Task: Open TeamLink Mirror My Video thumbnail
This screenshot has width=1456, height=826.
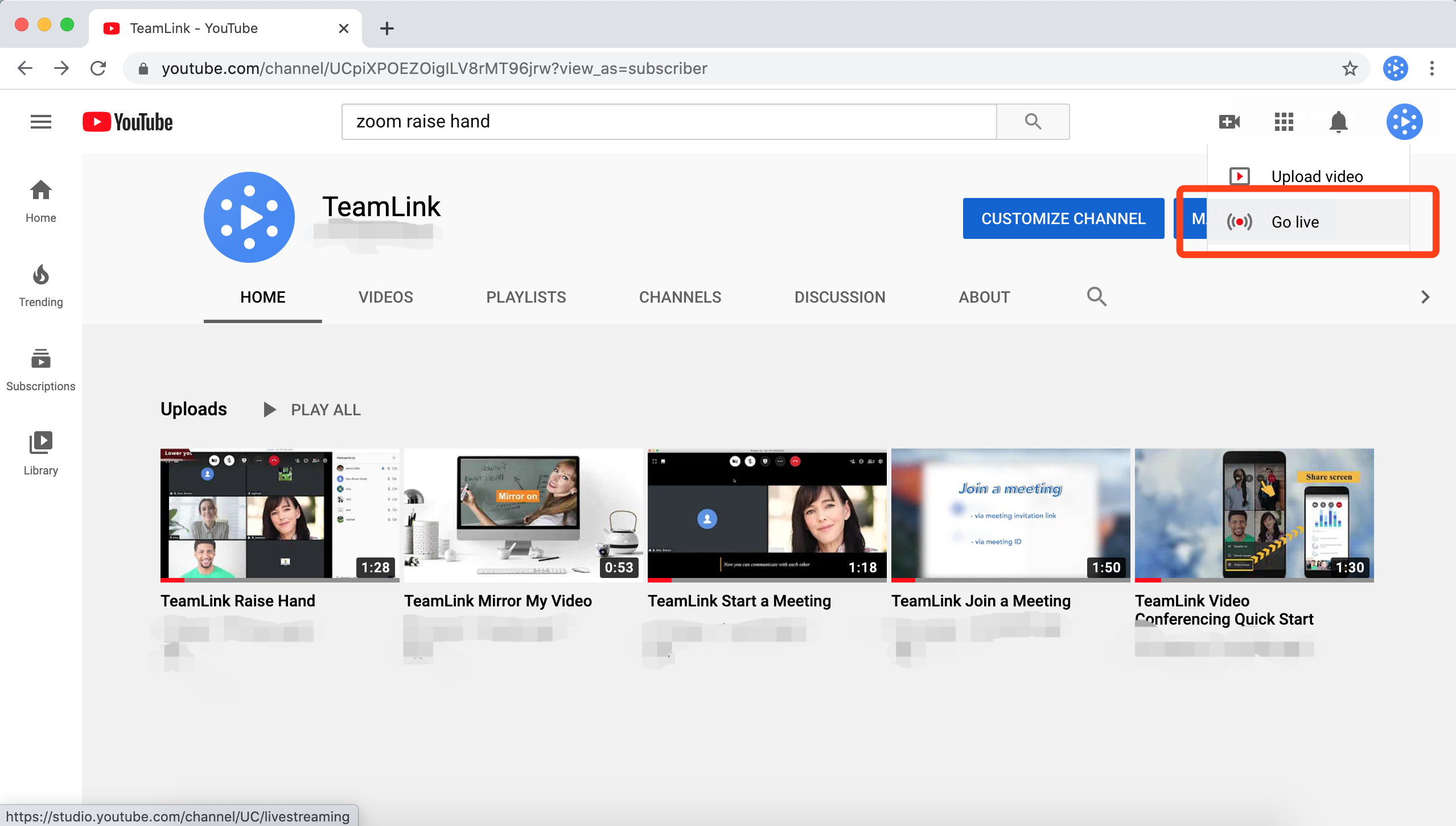Action: tap(523, 515)
